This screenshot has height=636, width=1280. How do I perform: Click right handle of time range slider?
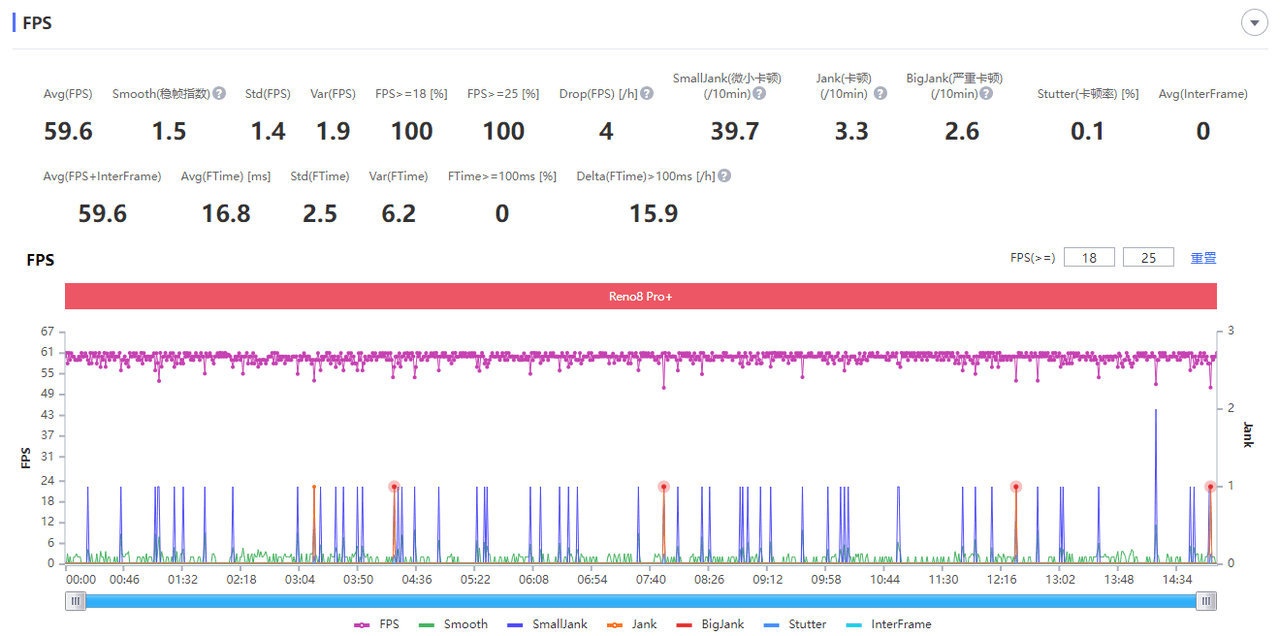1208,601
